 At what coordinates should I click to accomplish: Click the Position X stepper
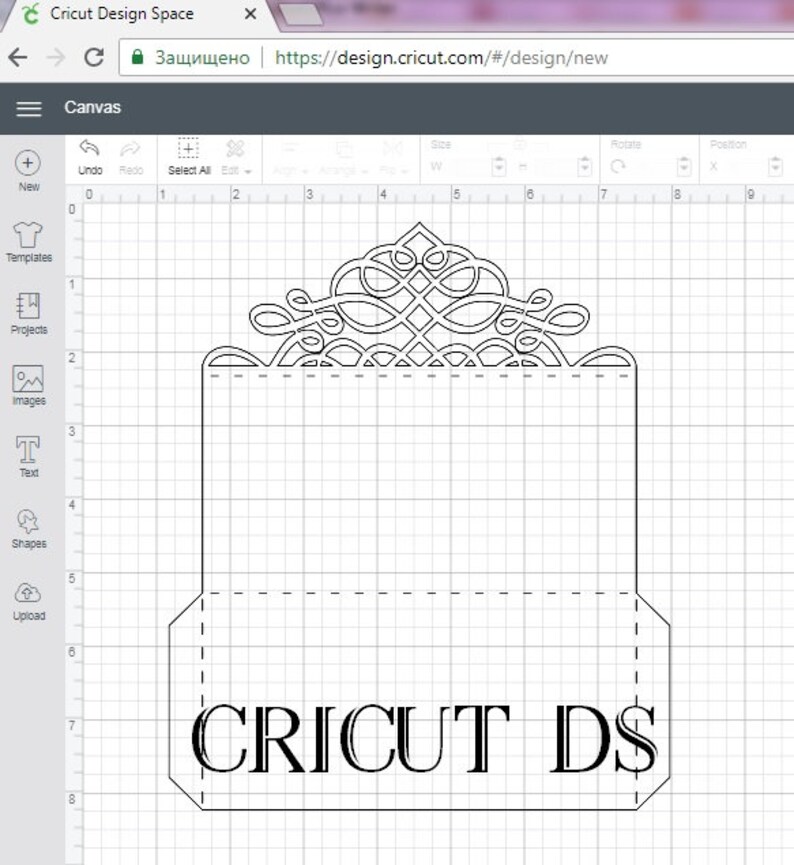point(775,165)
